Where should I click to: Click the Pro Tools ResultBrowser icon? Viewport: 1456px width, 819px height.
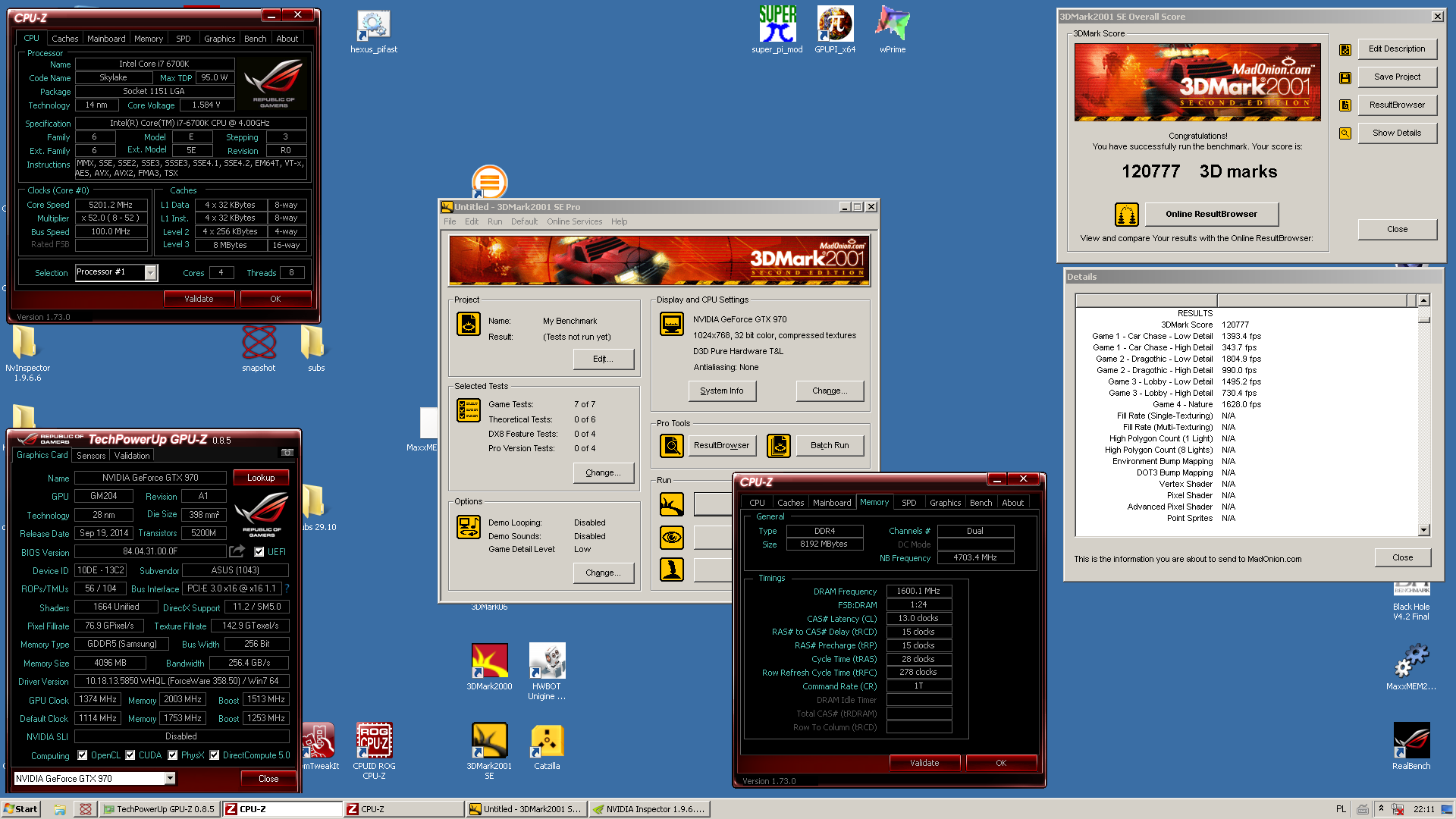tap(672, 446)
